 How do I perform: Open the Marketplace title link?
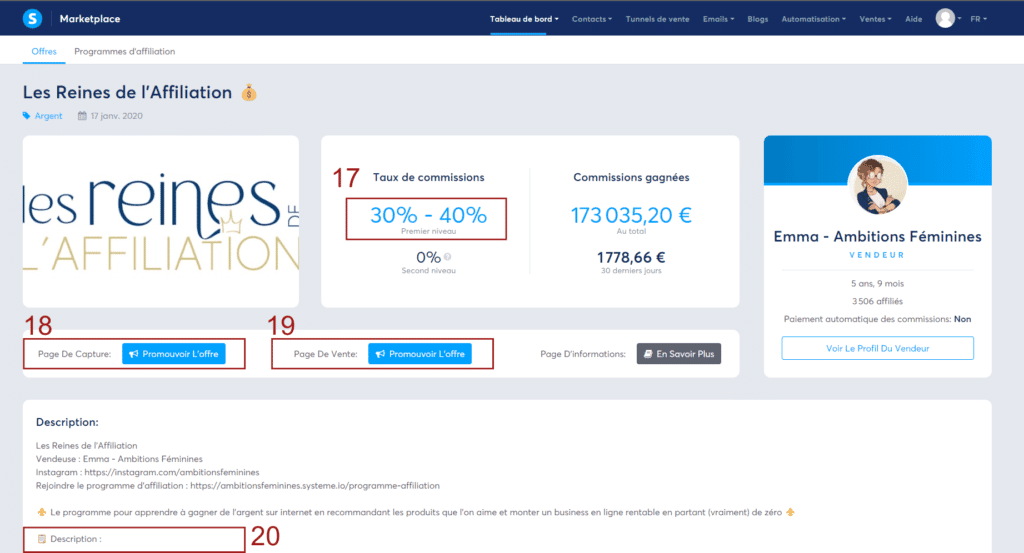pyautogui.click(x=89, y=19)
